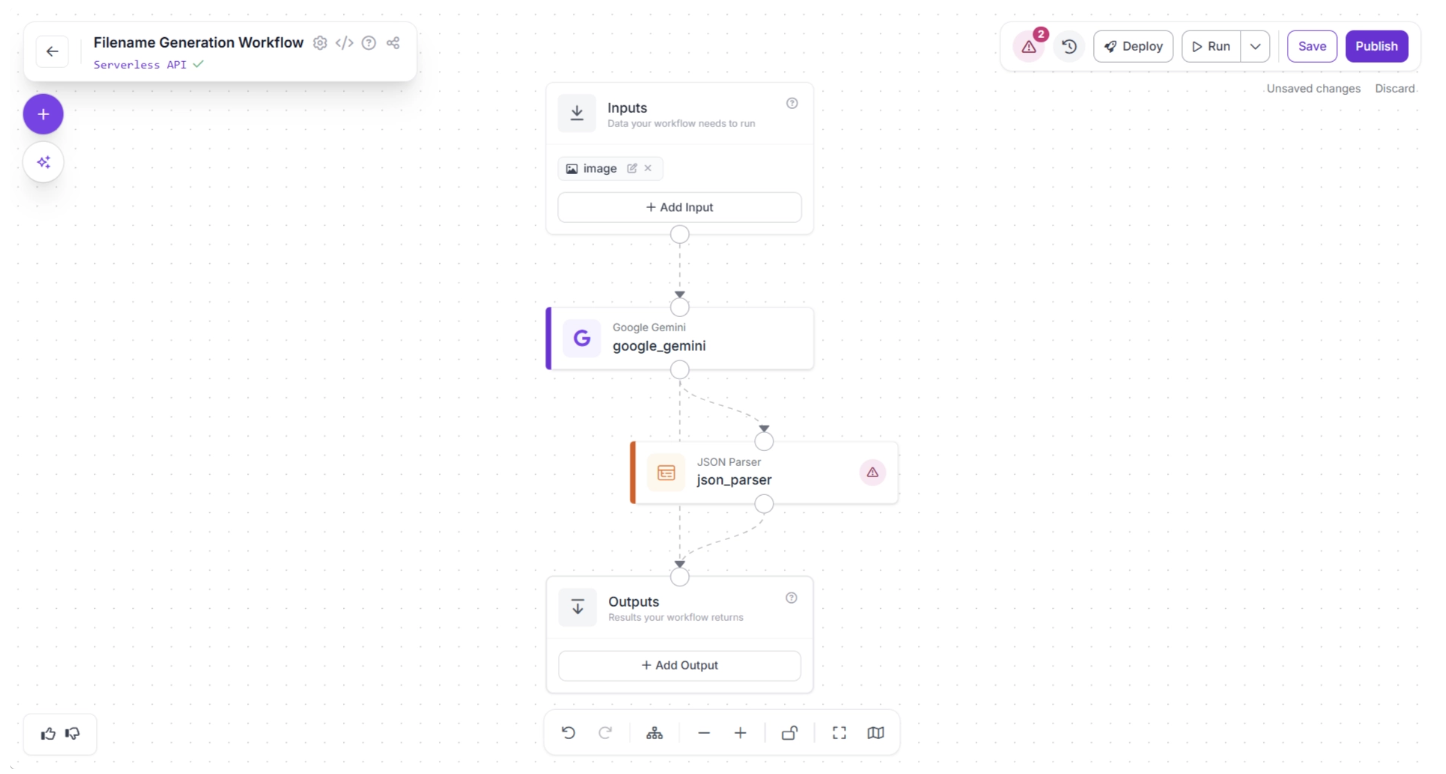The width and height of the screenshot is (1446, 774).
Task: Open the code view icon
Action: click(x=344, y=43)
